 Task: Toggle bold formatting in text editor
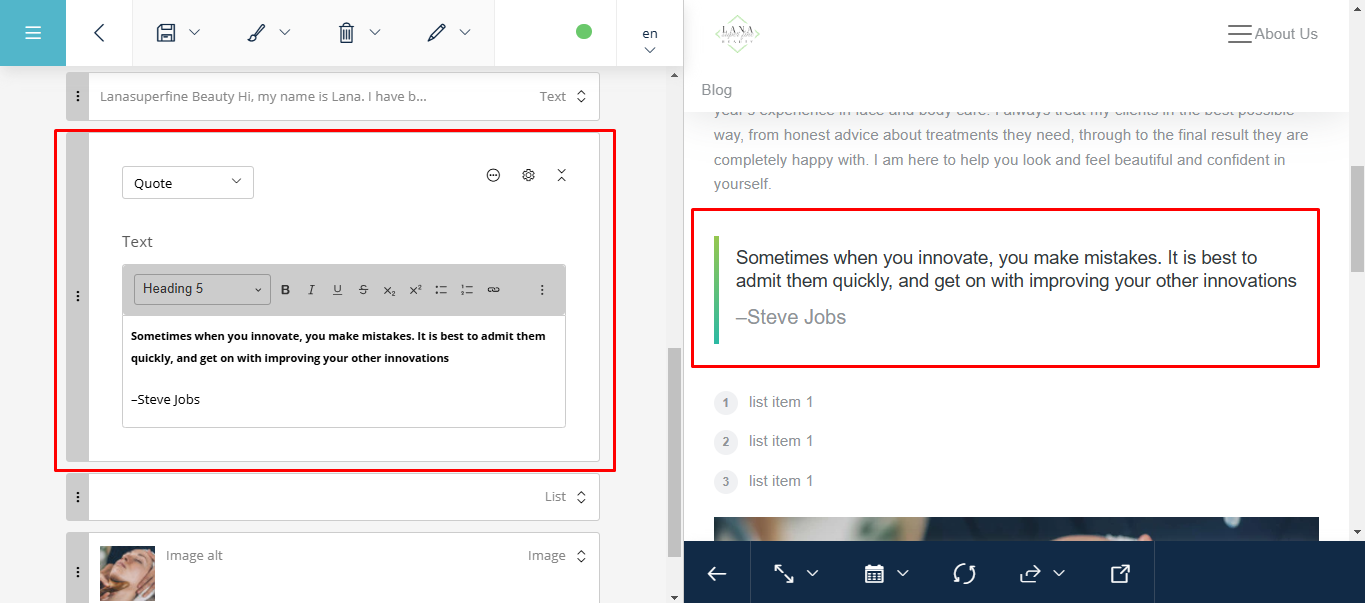[x=285, y=290]
